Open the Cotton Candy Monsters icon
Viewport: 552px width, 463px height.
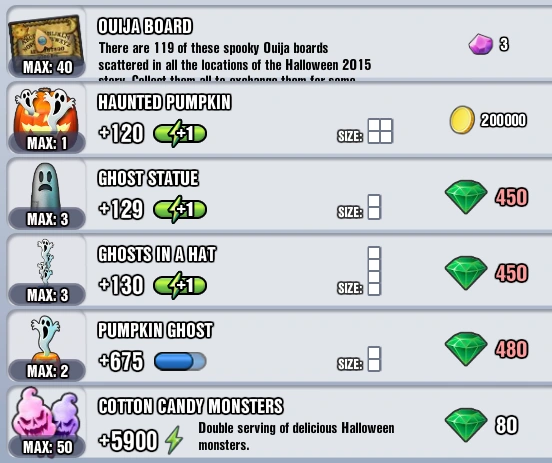pos(46,414)
